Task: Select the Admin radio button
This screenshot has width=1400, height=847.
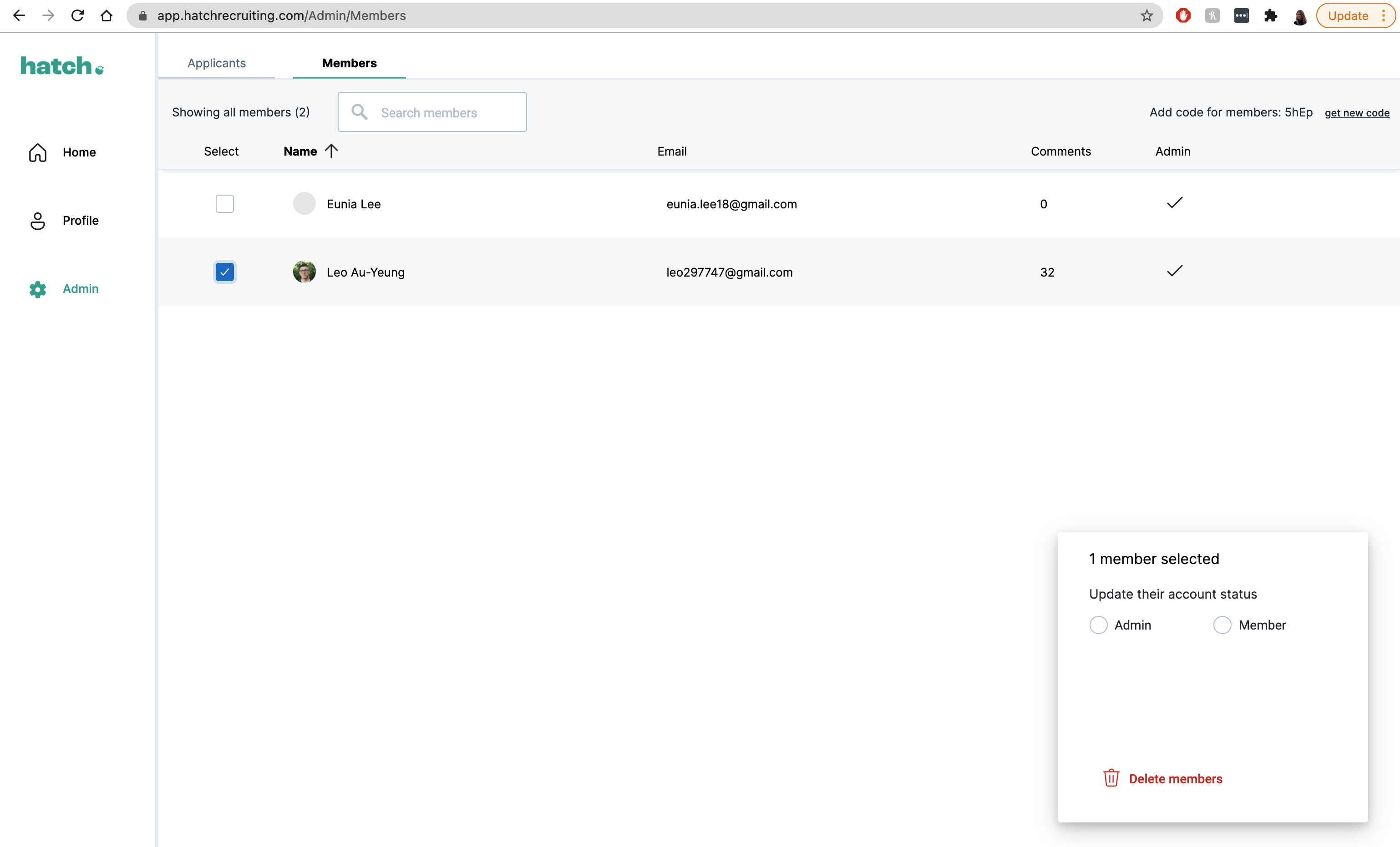Action: (1098, 625)
